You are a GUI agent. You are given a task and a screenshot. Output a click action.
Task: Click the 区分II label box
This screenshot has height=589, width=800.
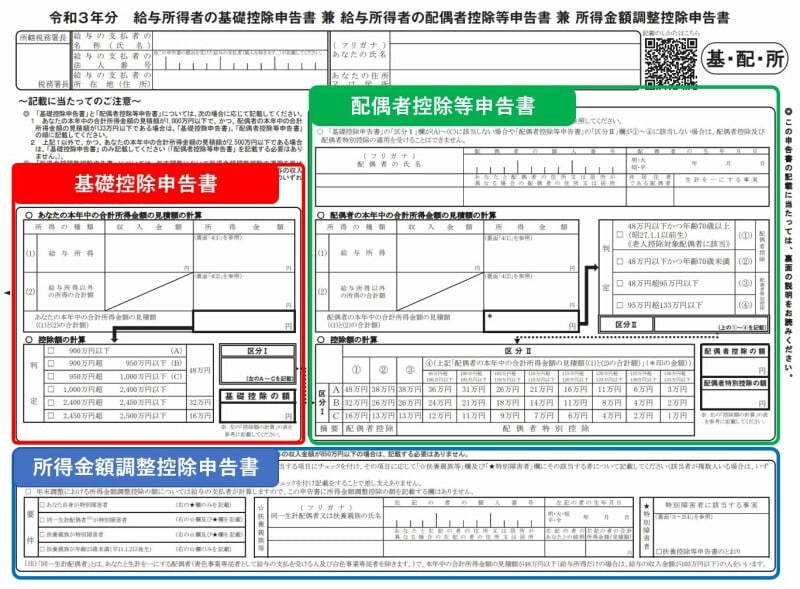(625, 323)
